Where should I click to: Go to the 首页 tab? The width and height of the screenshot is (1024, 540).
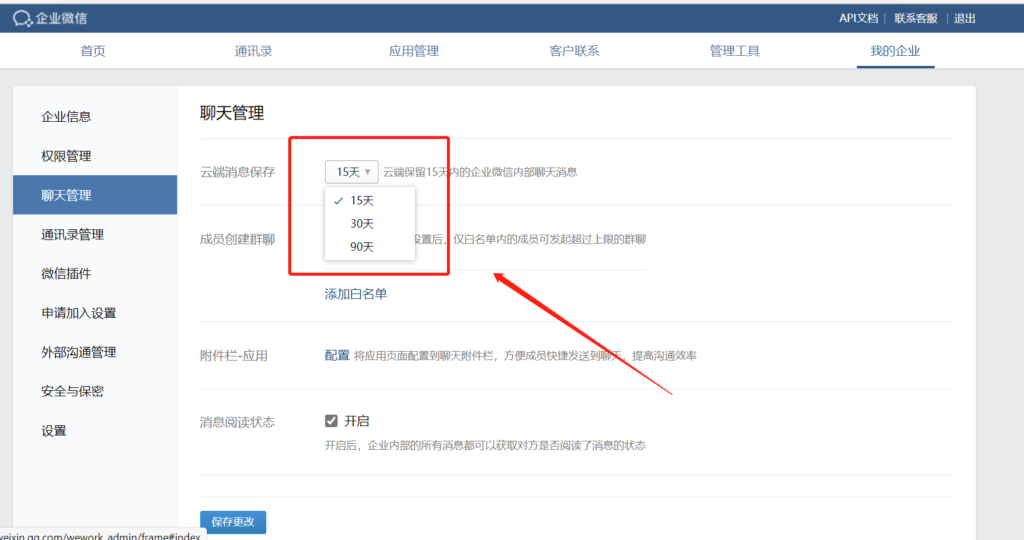click(93, 51)
